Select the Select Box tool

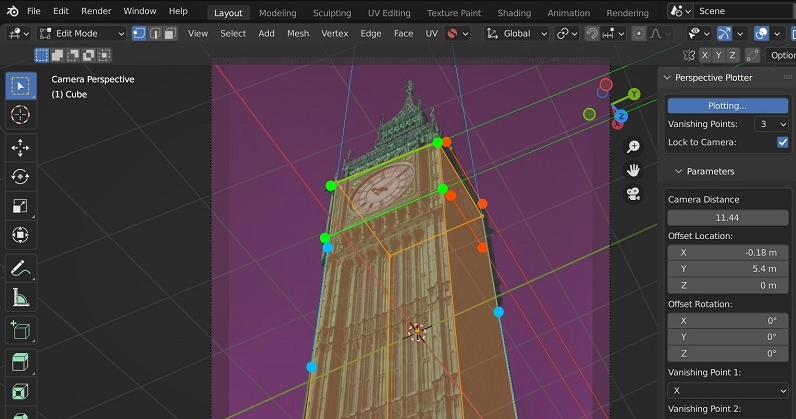pos(21,86)
